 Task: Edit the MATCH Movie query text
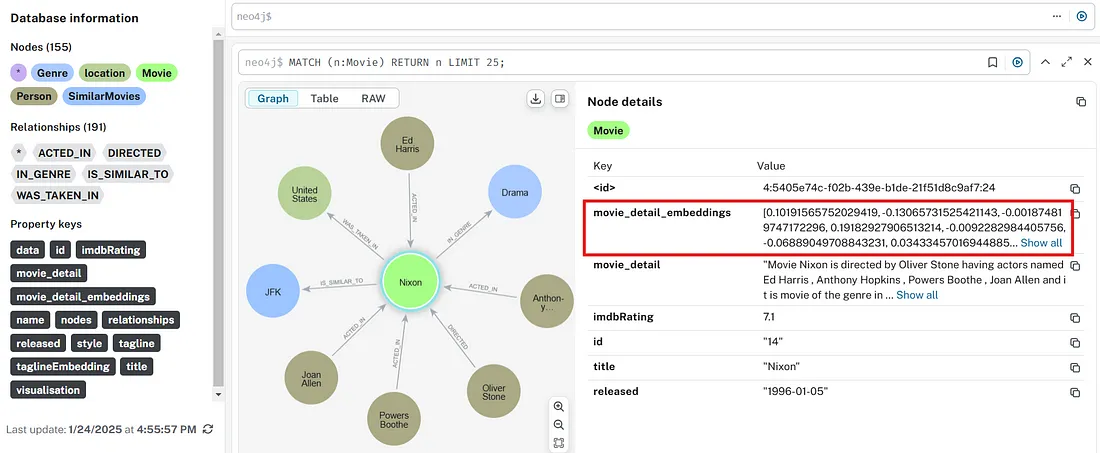click(610, 62)
